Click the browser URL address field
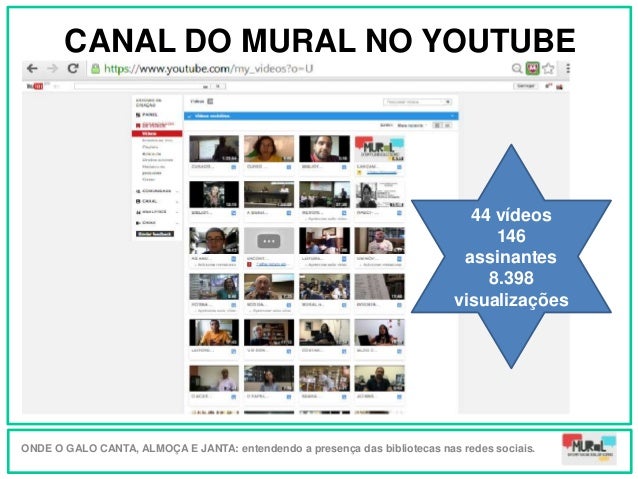The width and height of the screenshot is (638, 479). 300,69
